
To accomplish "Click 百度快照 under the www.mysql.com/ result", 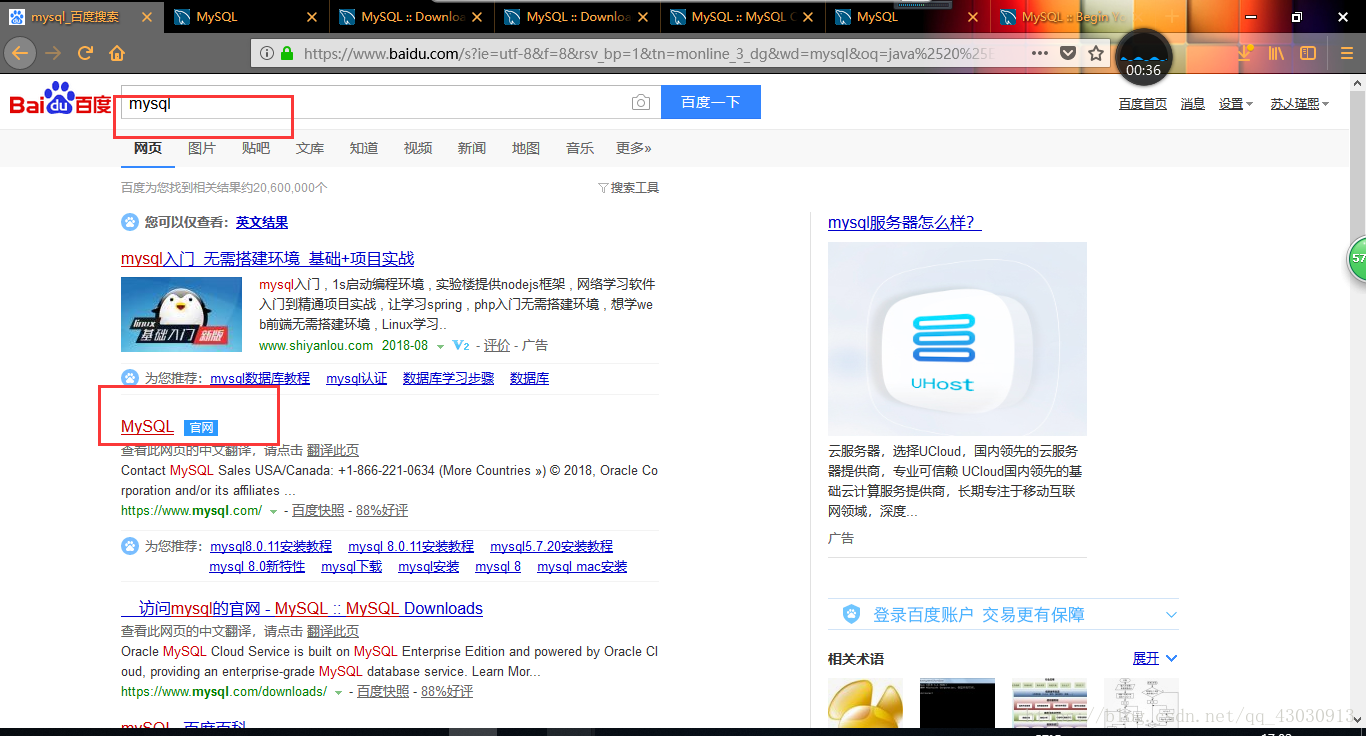I will click(318, 510).
